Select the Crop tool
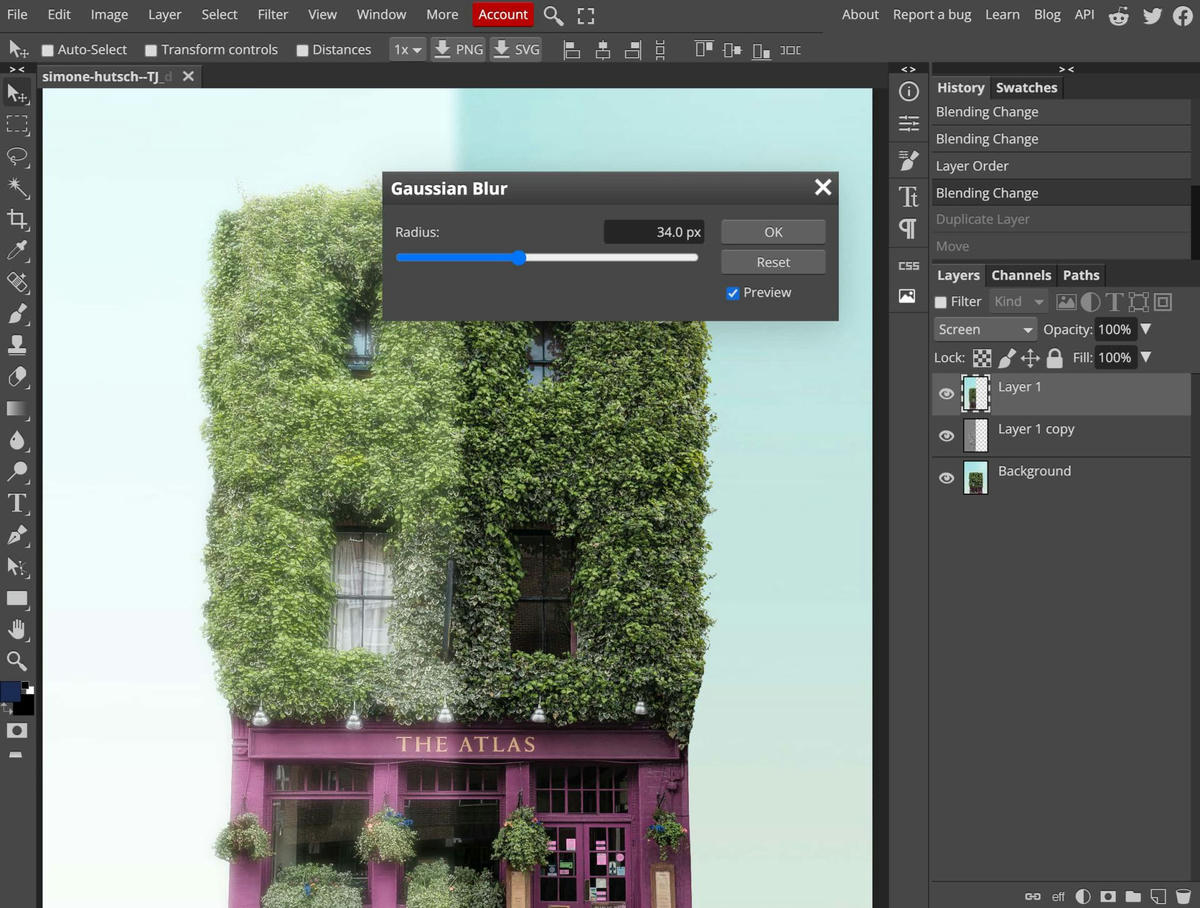This screenshot has width=1200, height=908. (17, 219)
